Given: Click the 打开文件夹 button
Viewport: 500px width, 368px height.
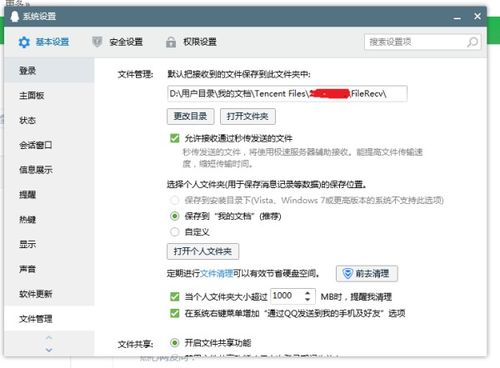Looking at the screenshot, I should point(248,116).
